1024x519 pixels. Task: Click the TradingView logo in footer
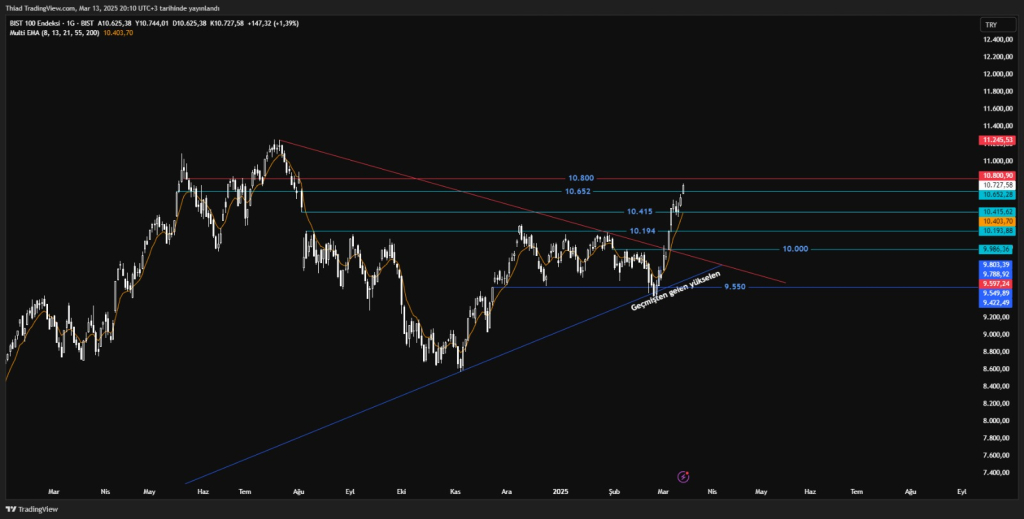[31, 509]
